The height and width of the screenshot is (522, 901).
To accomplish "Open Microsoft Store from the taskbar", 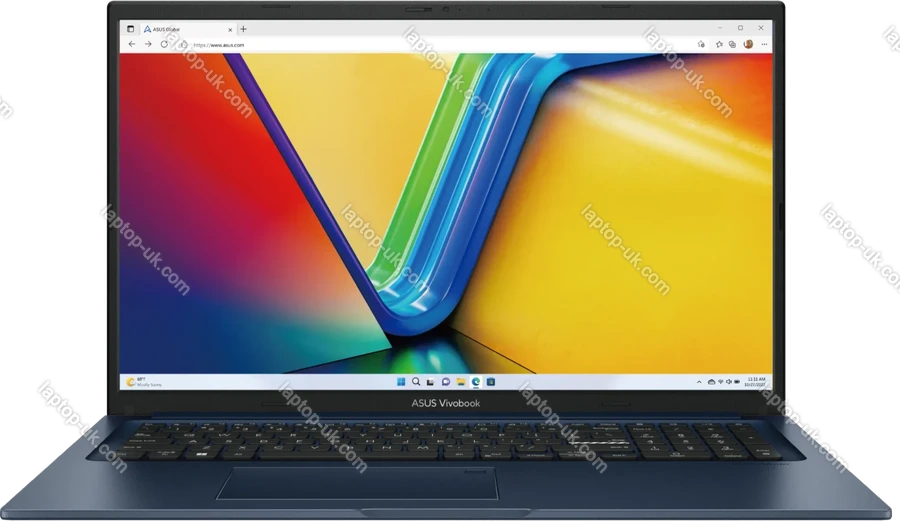I will click(x=490, y=382).
